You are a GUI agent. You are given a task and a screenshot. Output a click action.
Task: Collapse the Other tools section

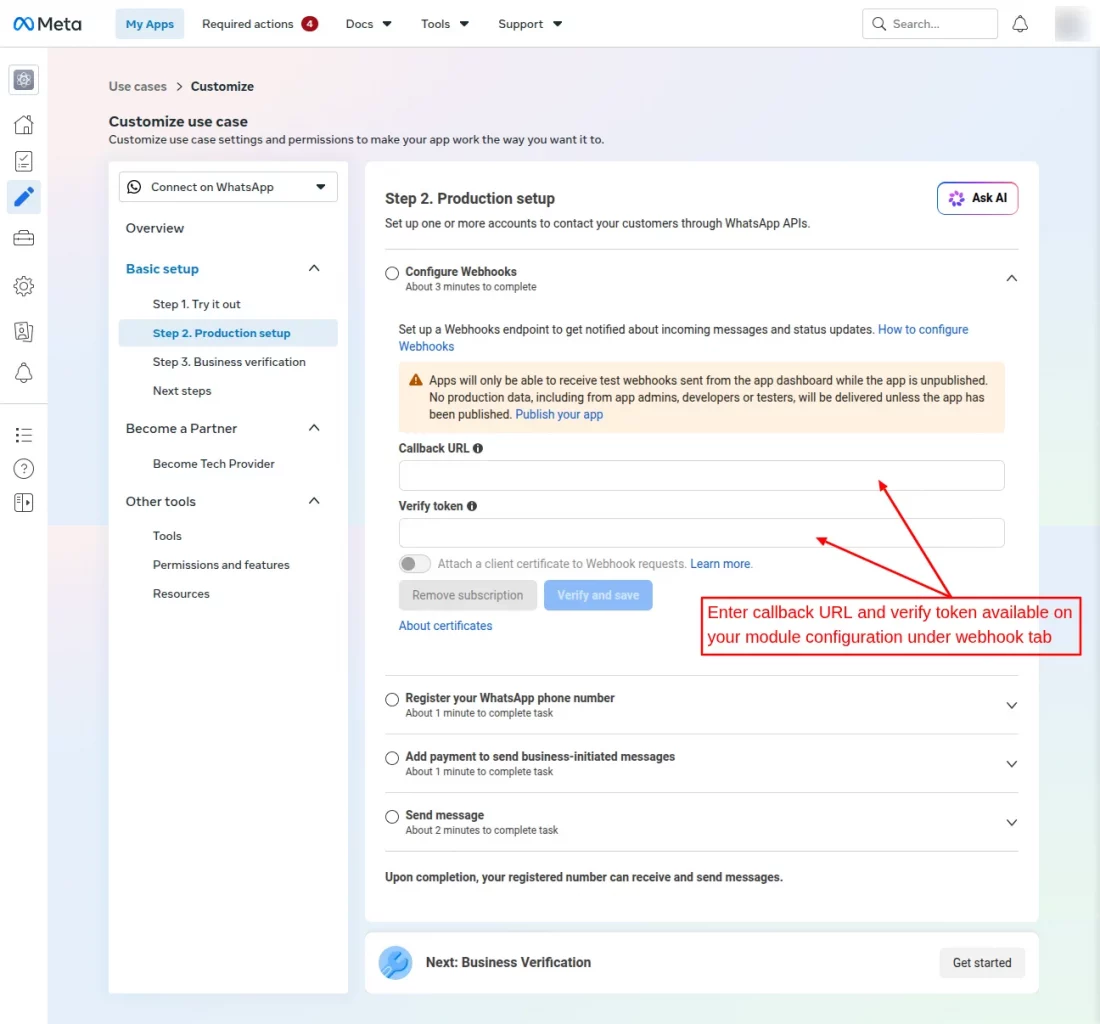(314, 501)
